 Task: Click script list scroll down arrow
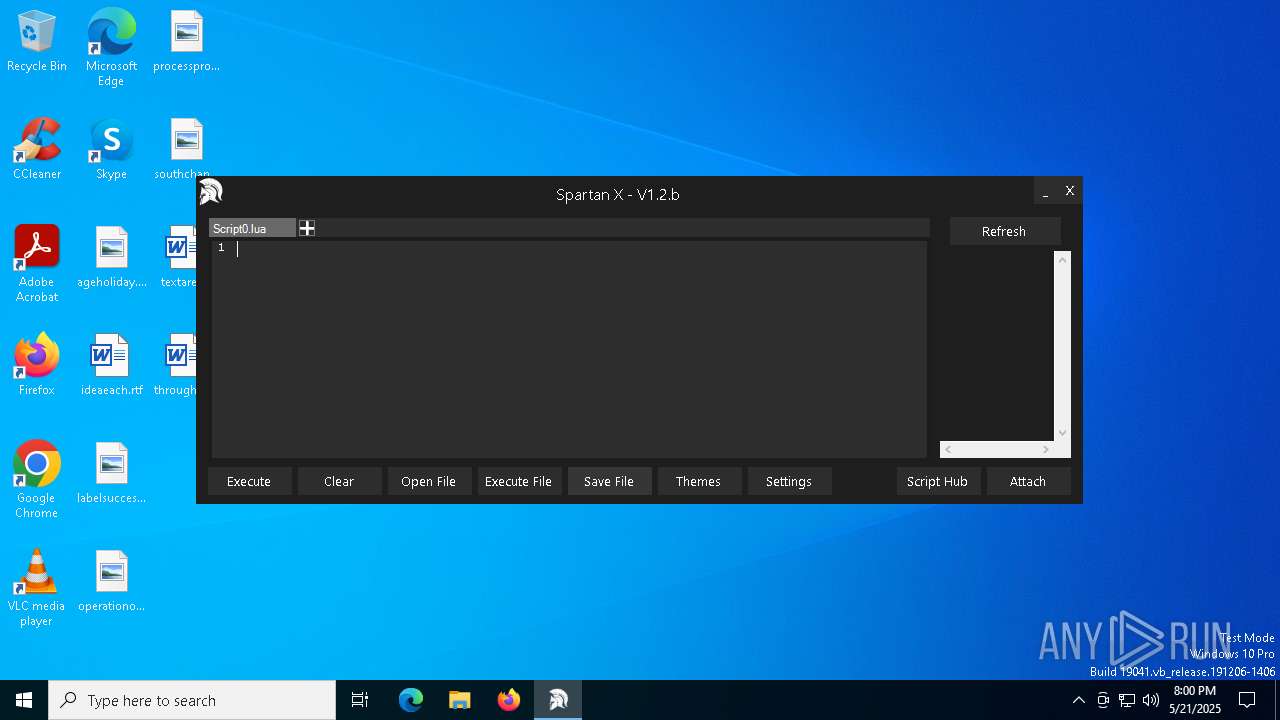click(1062, 432)
